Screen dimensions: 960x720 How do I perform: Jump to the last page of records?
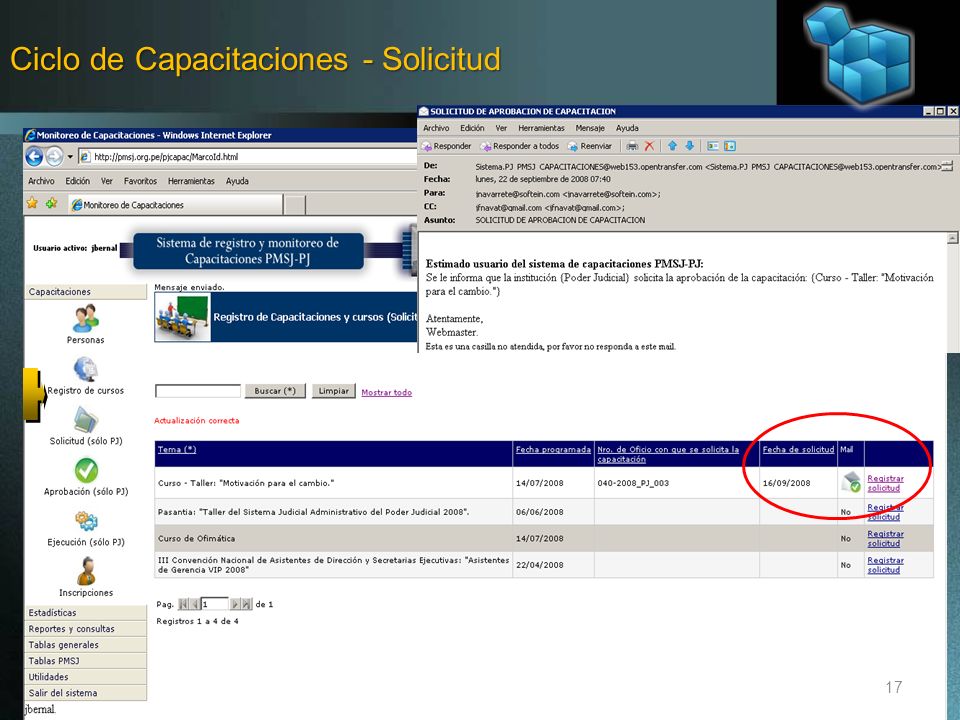(246, 604)
